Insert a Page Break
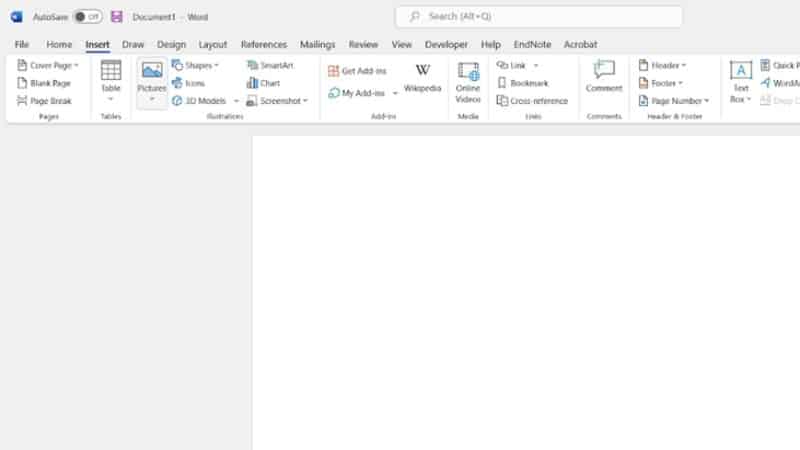Image resolution: width=800 pixels, height=450 pixels. point(44,101)
